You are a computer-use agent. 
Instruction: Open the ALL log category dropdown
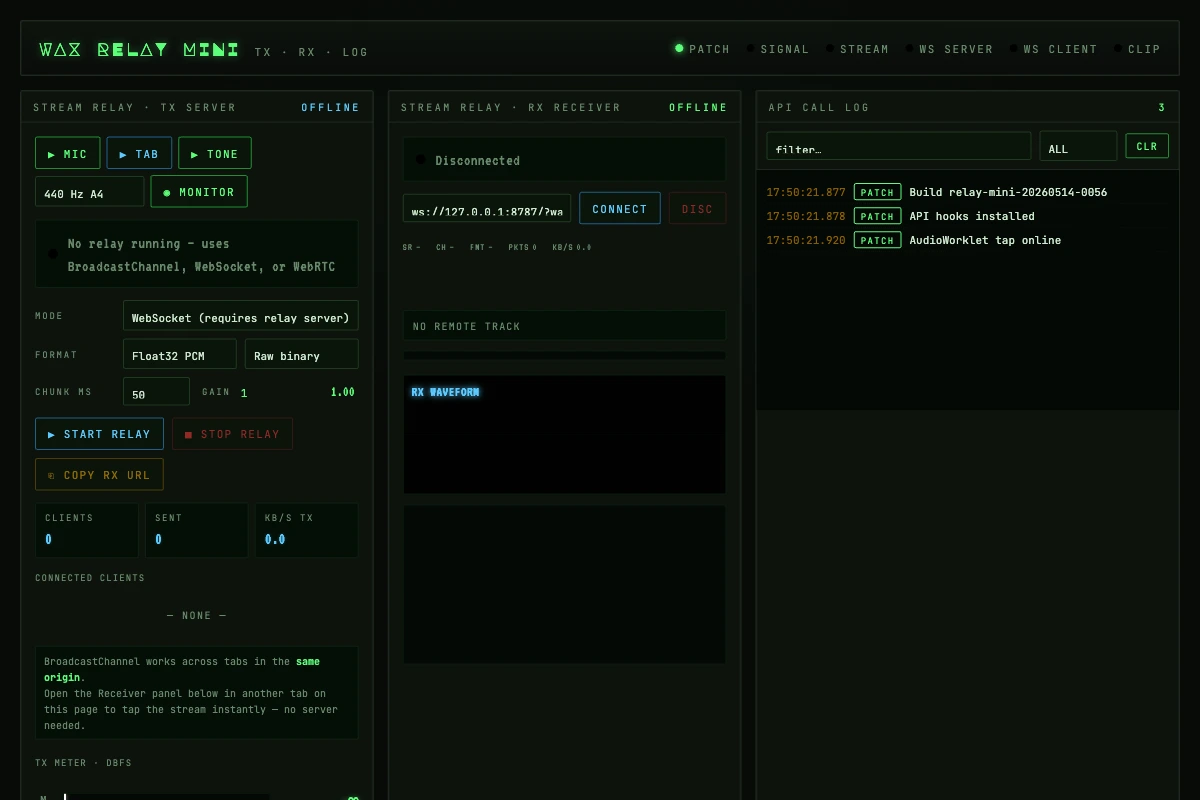click(1078, 146)
